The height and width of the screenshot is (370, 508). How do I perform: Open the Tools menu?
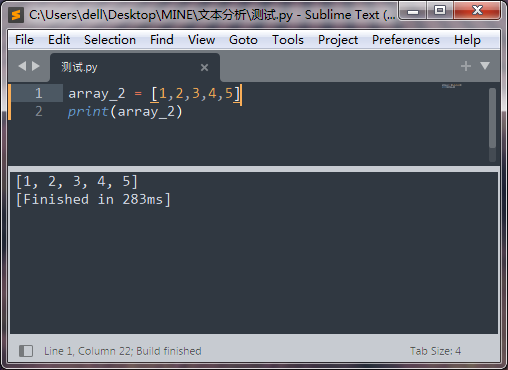pyautogui.click(x=288, y=40)
